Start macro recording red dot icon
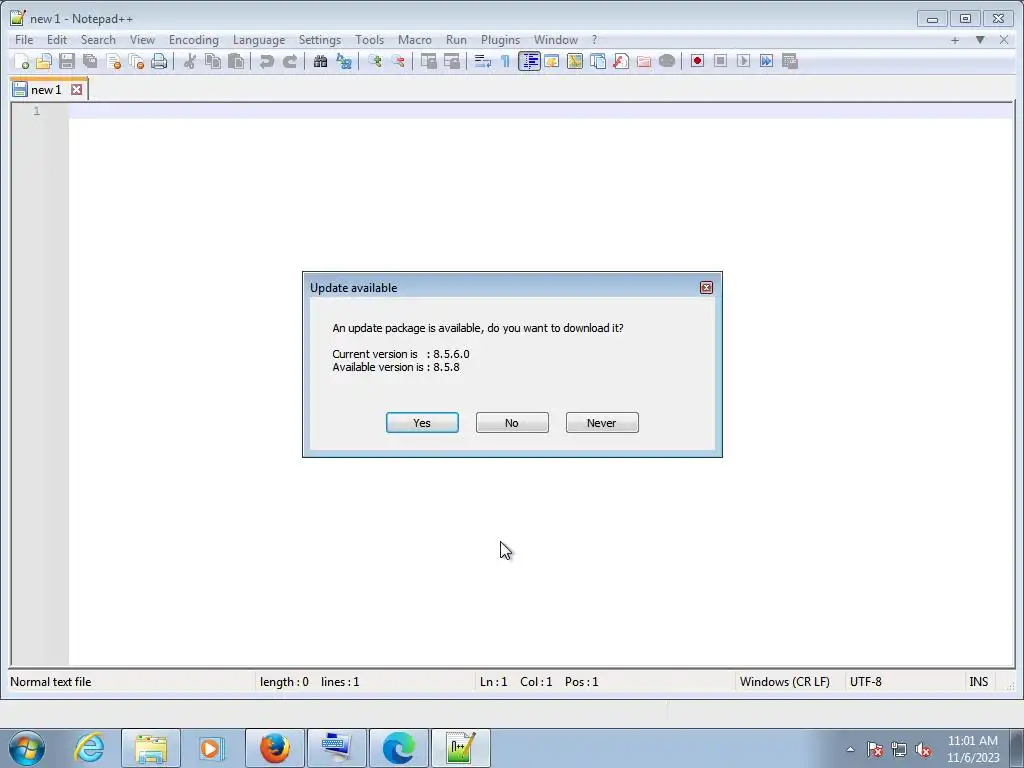The image size is (1024, 768). (x=697, y=61)
